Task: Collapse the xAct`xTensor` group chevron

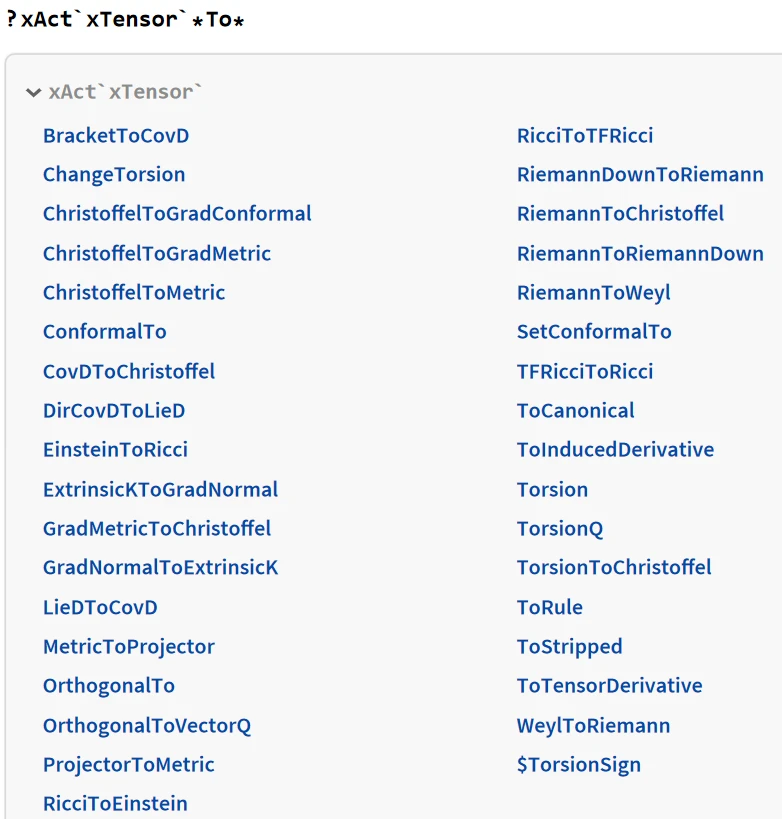Action: pyautogui.click(x=35, y=93)
